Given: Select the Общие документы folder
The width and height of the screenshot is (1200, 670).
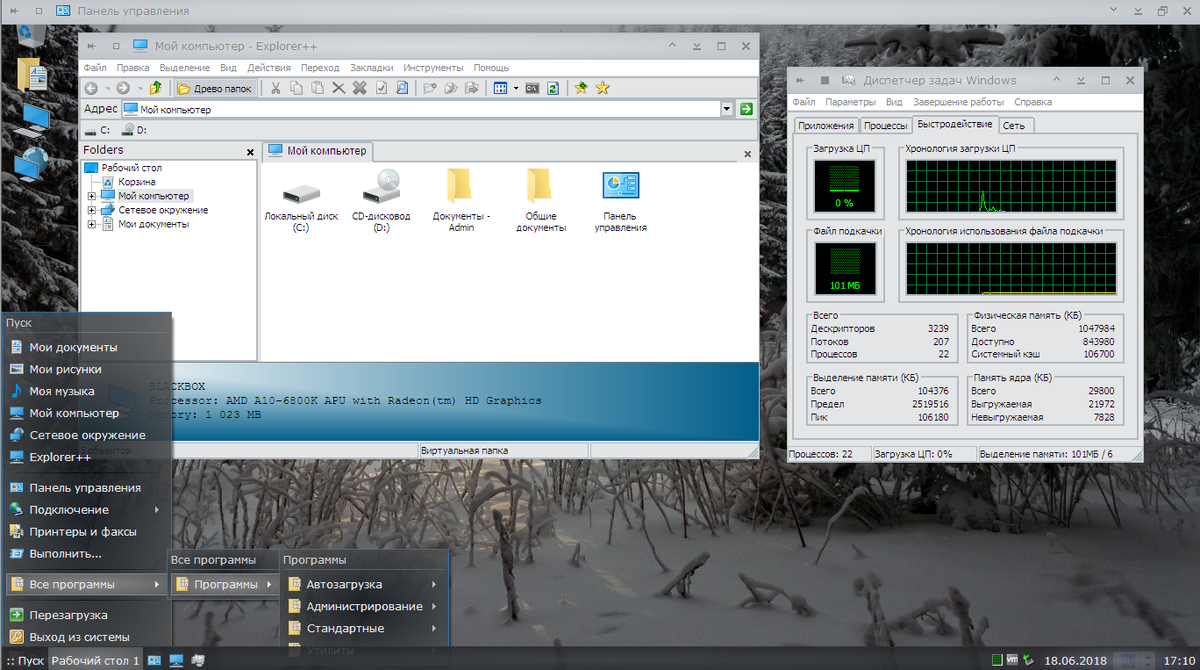Looking at the screenshot, I should coord(541,200).
